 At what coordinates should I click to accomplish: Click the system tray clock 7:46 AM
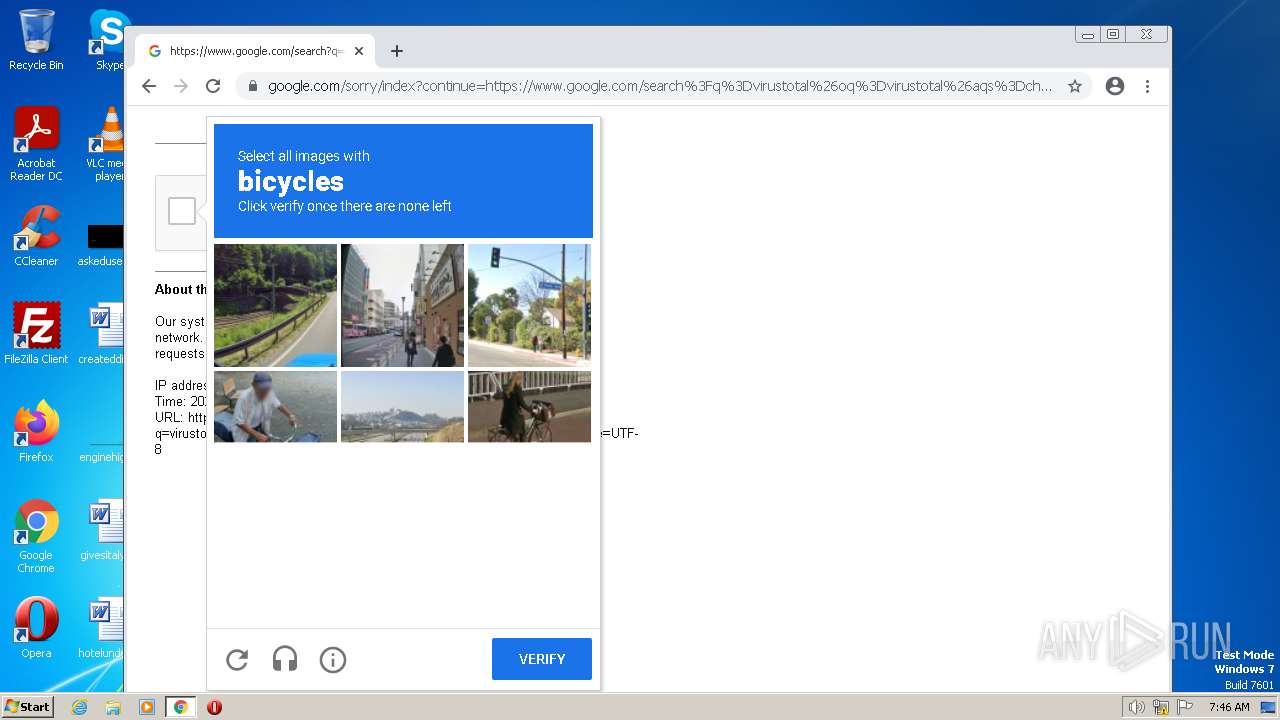pyautogui.click(x=1229, y=707)
